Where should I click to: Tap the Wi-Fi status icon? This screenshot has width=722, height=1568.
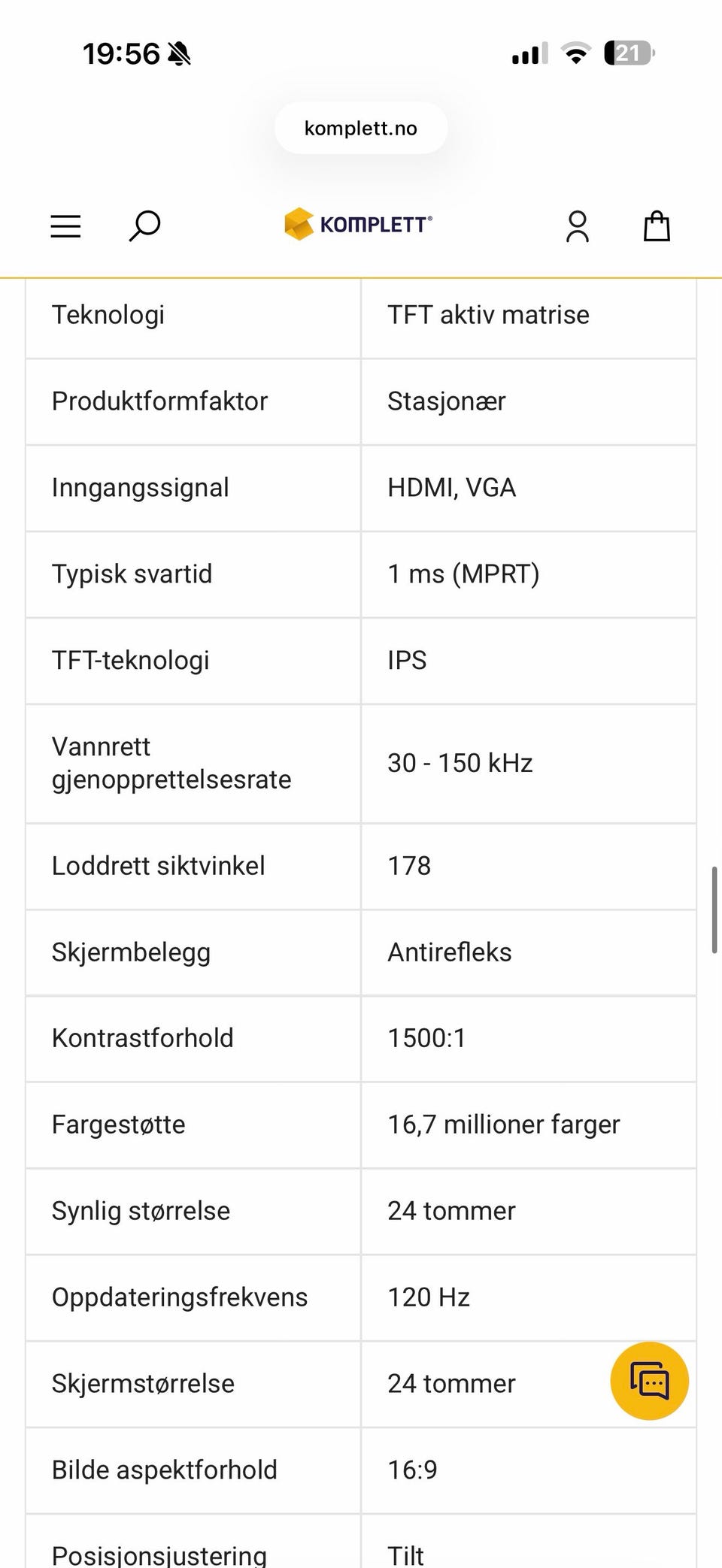[576, 53]
